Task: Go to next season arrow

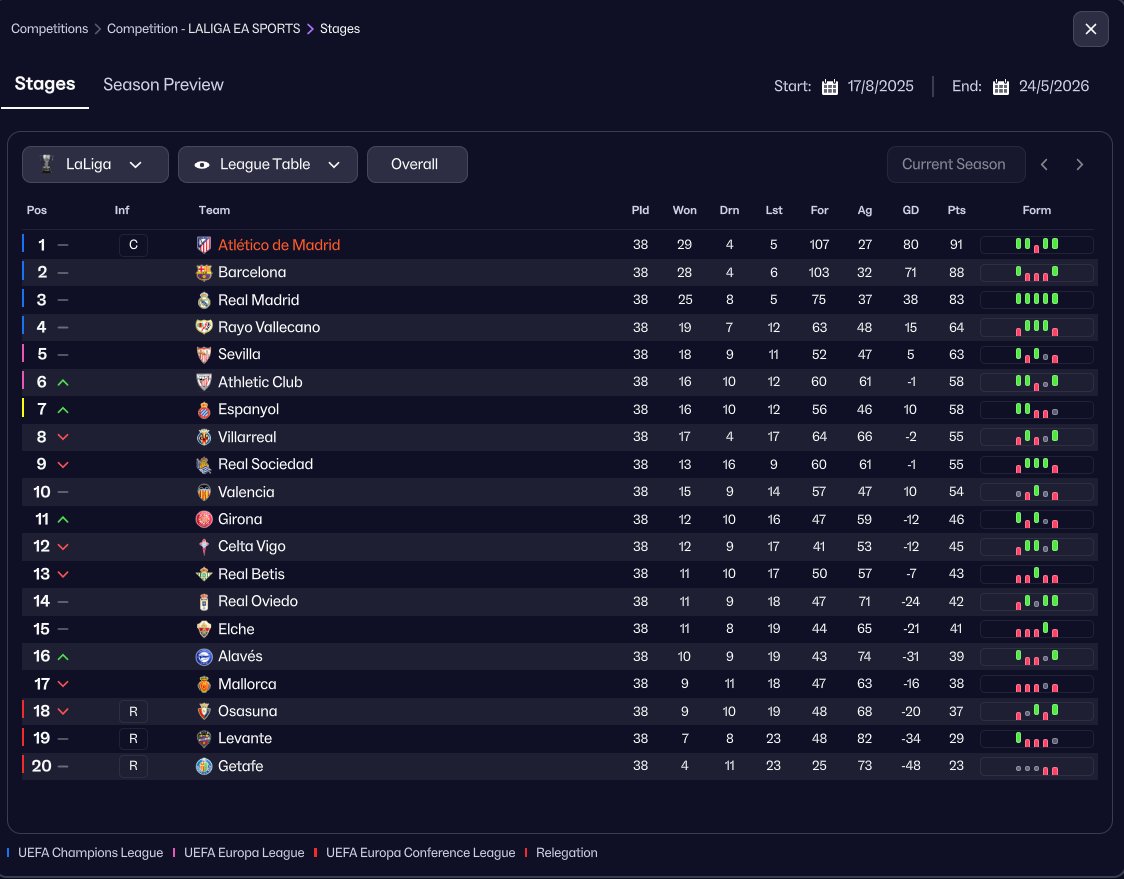Action: tap(1079, 165)
